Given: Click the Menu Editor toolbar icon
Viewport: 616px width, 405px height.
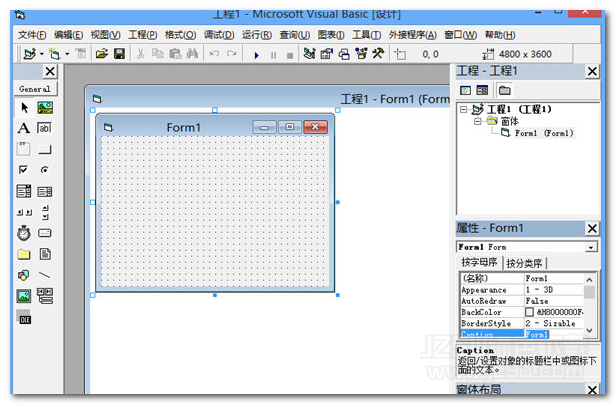Looking at the screenshot, I should 81,53.
